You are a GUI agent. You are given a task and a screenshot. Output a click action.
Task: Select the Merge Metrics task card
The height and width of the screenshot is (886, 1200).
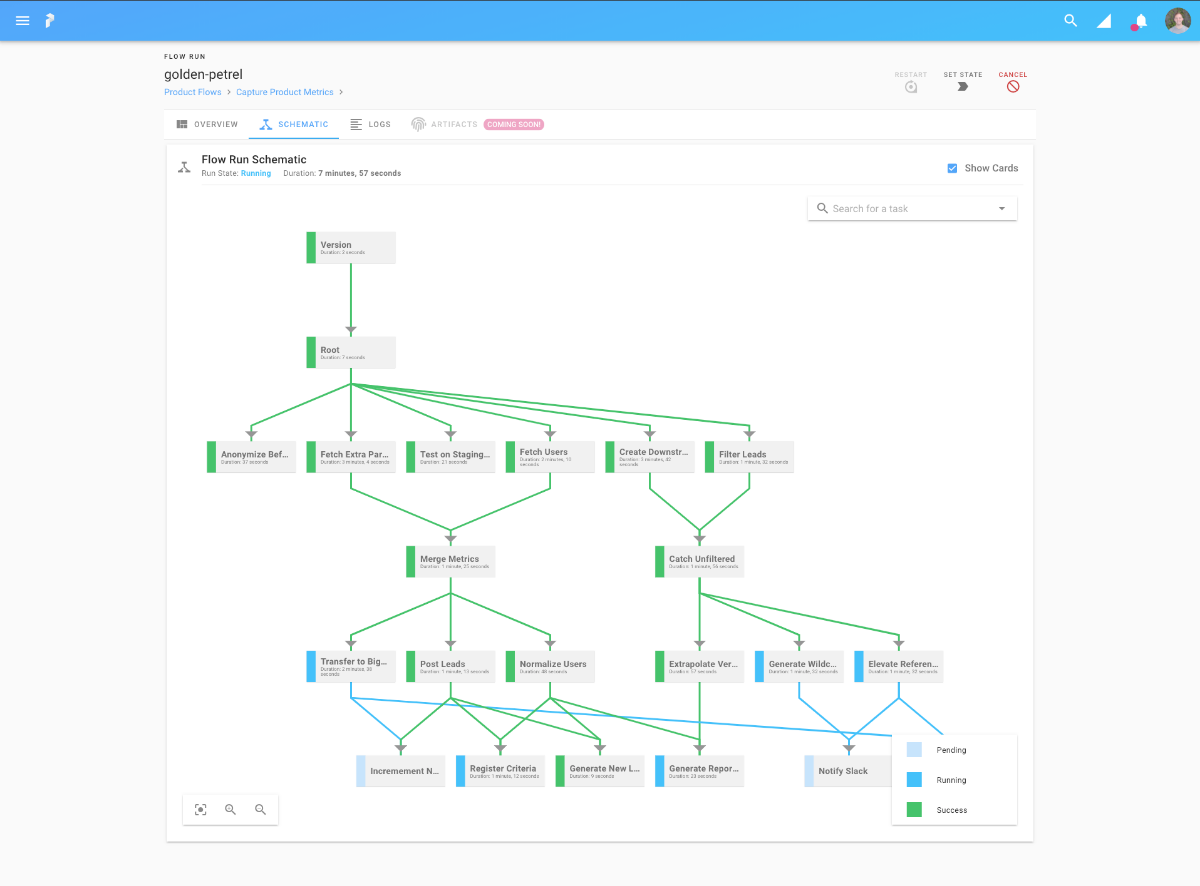[x=450, y=561]
